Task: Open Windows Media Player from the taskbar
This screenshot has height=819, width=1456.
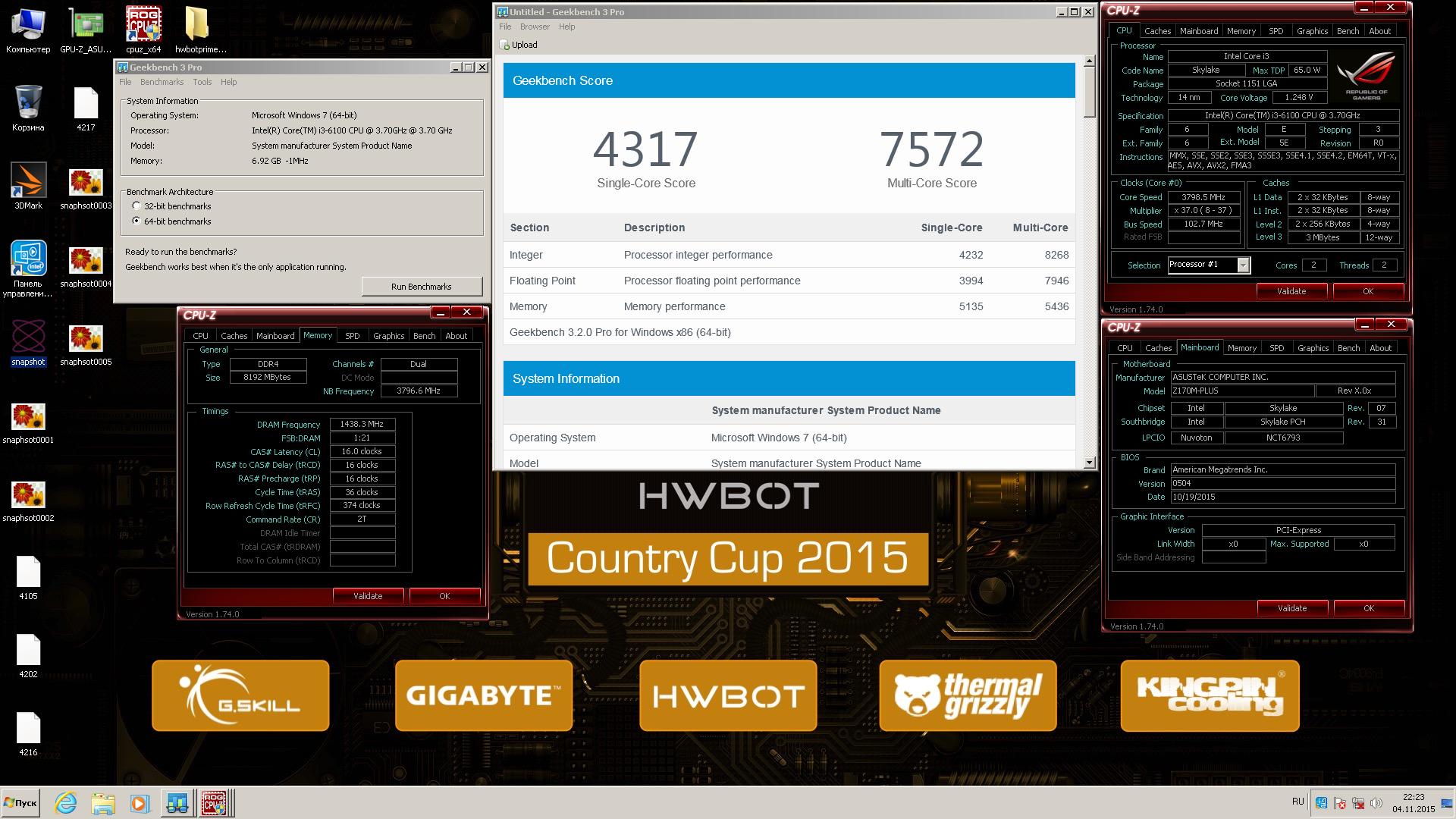Action: [x=139, y=803]
